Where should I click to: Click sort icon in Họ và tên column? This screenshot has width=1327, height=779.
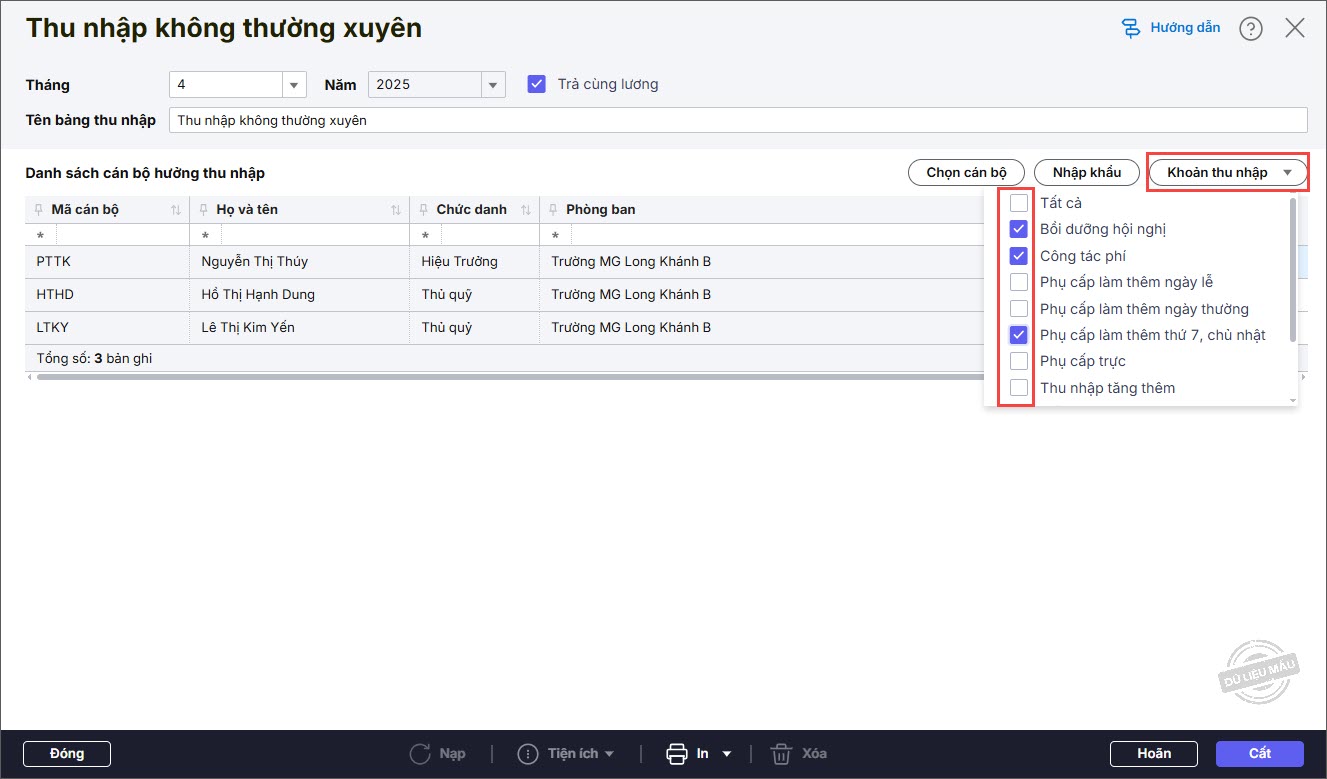pos(397,210)
